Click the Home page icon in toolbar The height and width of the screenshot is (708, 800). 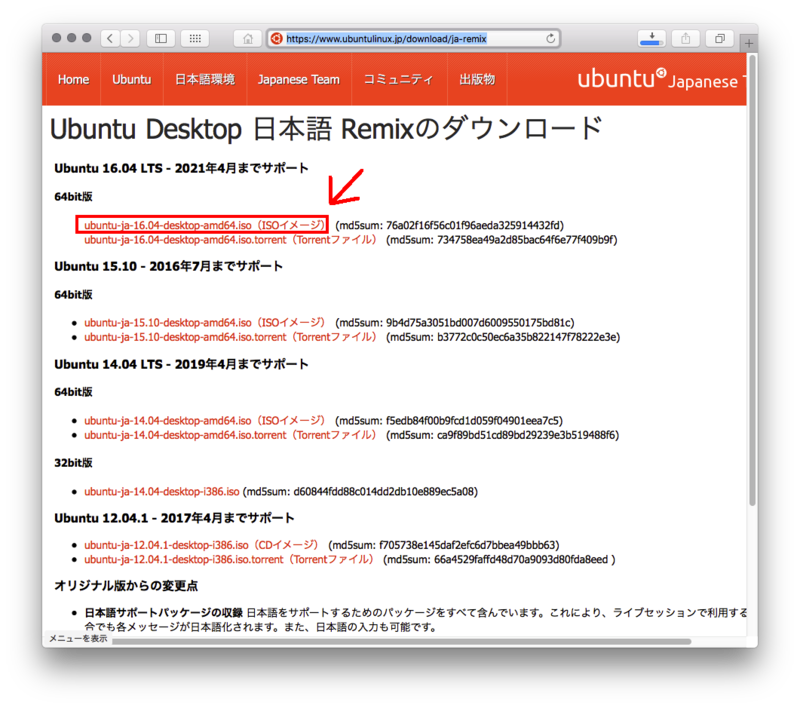[x=248, y=39]
